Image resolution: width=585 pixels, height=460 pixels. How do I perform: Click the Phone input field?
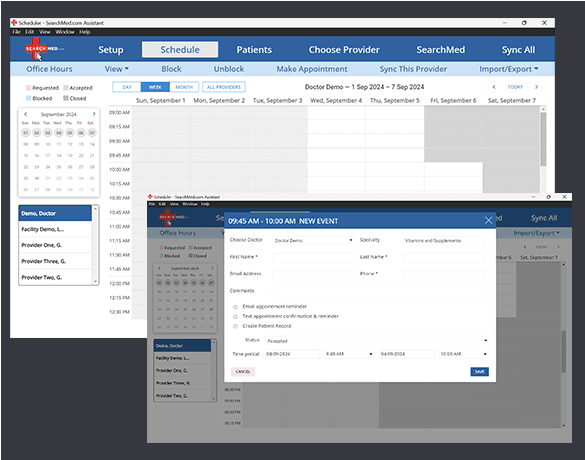pos(444,274)
